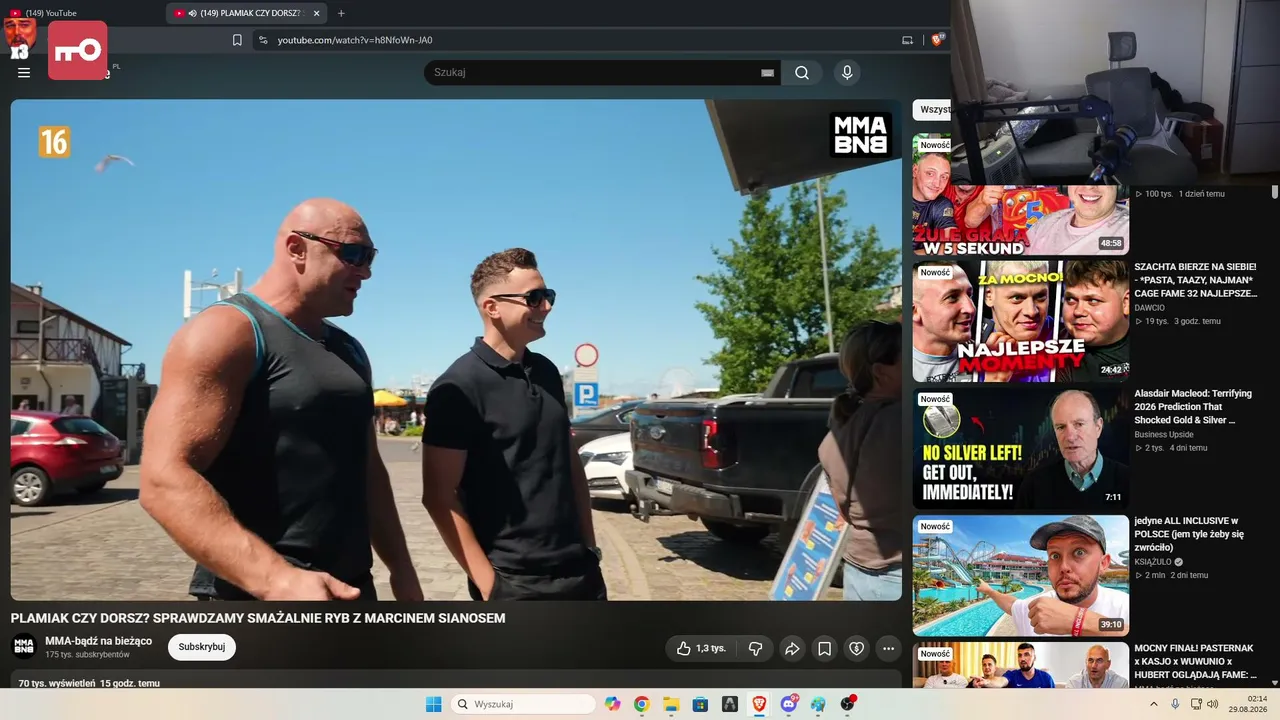The width and height of the screenshot is (1280, 720).
Task: Open the "MOCNY FINAŁ" video thumbnail
Action: tap(1020, 665)
